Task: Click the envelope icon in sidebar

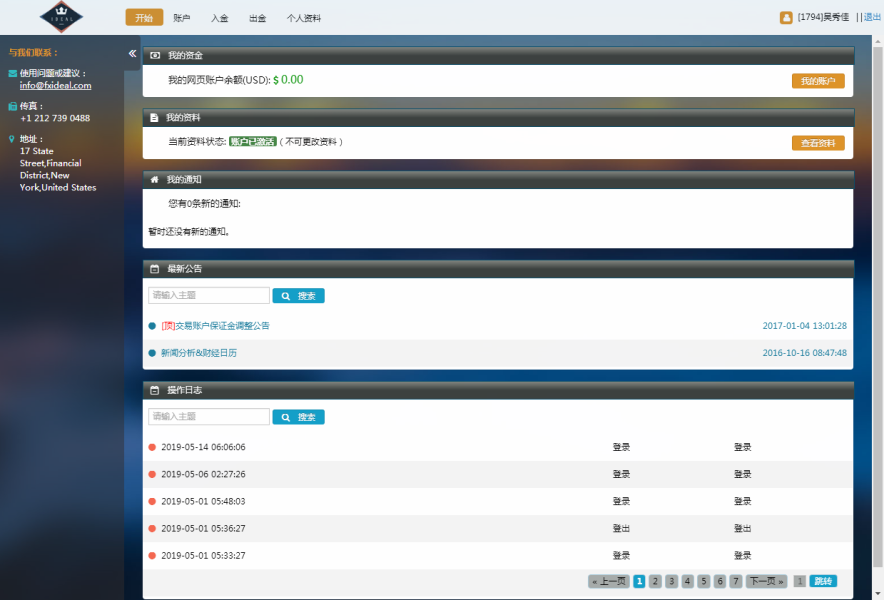Action: [x=12, y=74]
